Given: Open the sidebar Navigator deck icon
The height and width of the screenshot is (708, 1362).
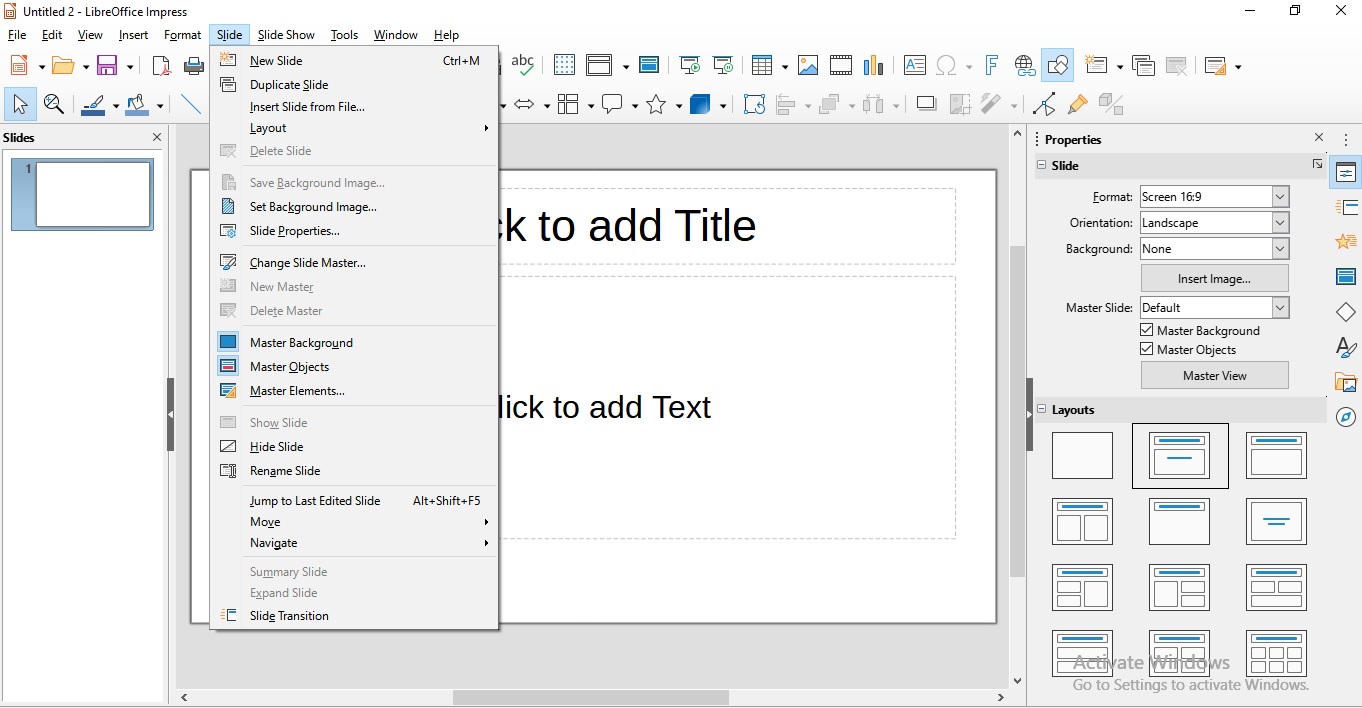Looking at the screenshot, I should pyautogui.click(x=1346, y=417).
